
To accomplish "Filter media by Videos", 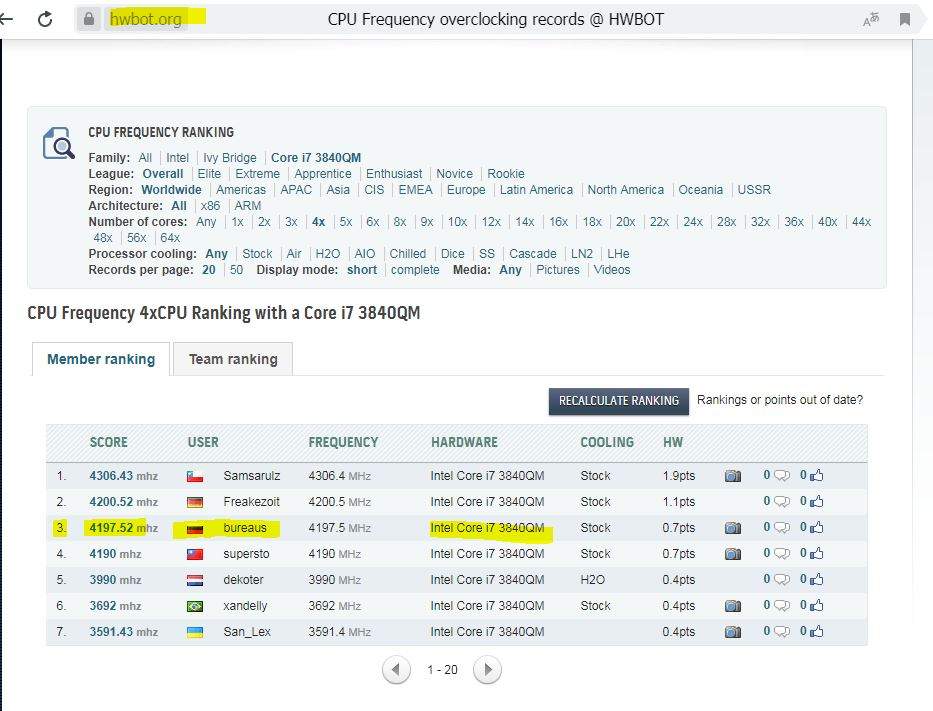I will click(x=612, y=270).
